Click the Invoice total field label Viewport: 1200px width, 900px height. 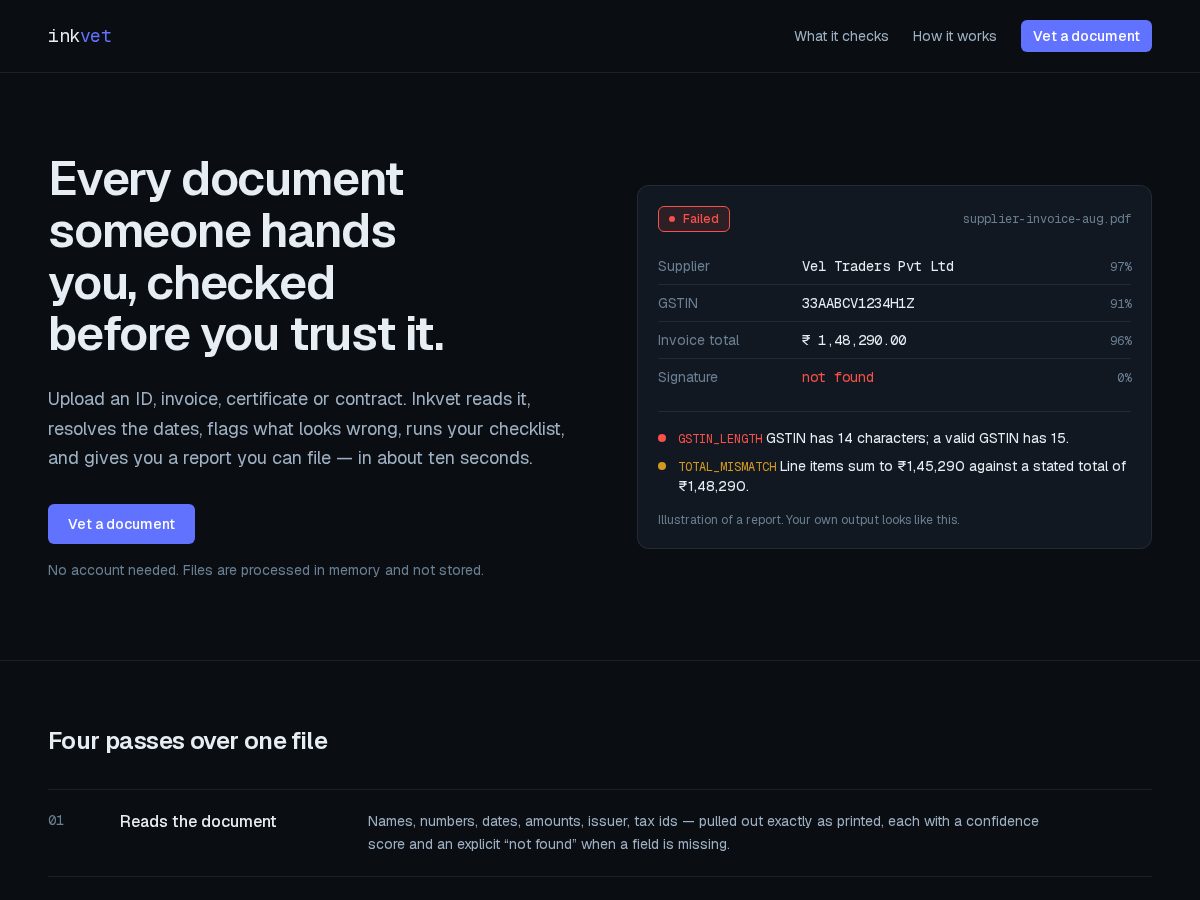point(699,340)
